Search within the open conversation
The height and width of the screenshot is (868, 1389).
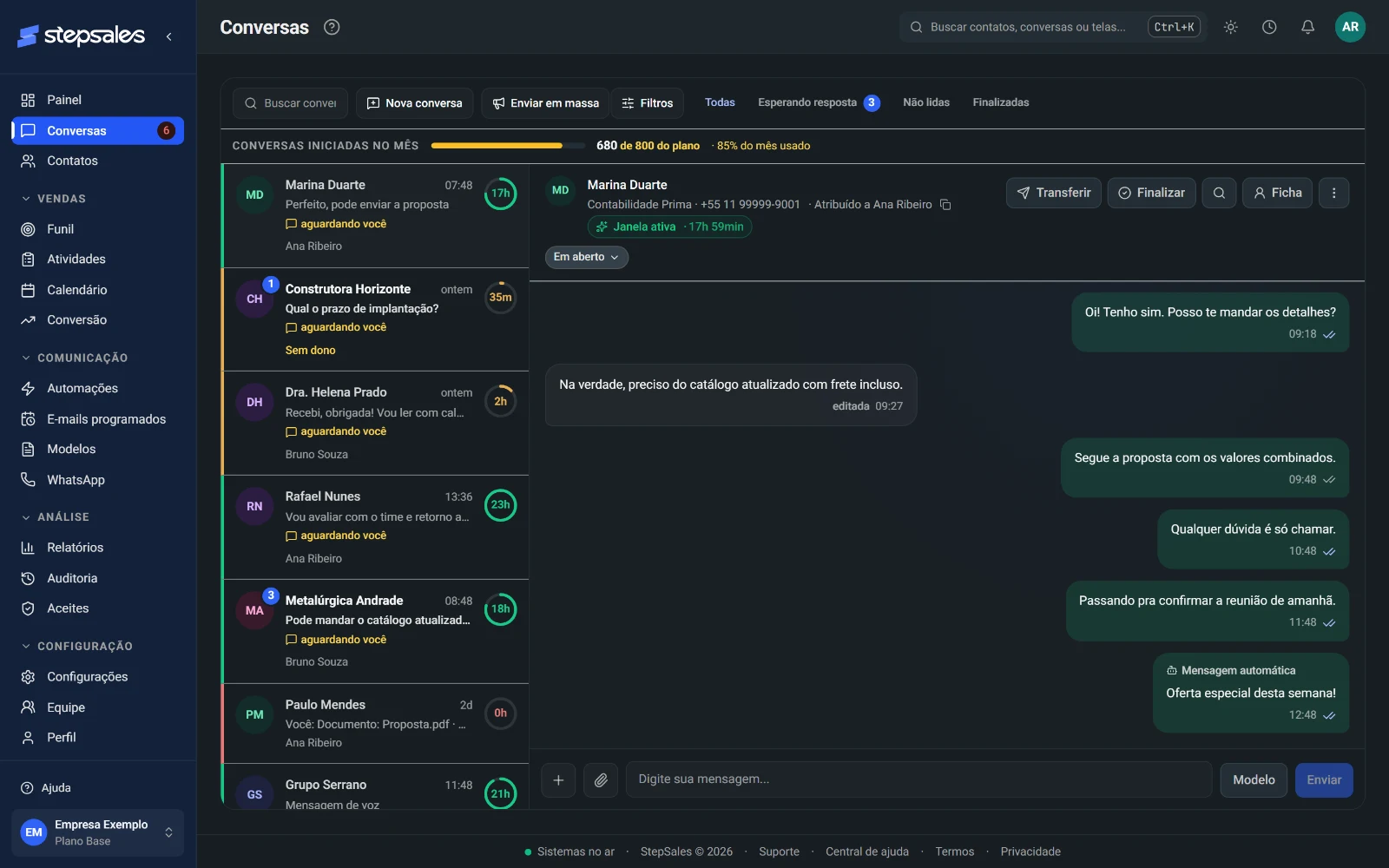point(1219,193)
